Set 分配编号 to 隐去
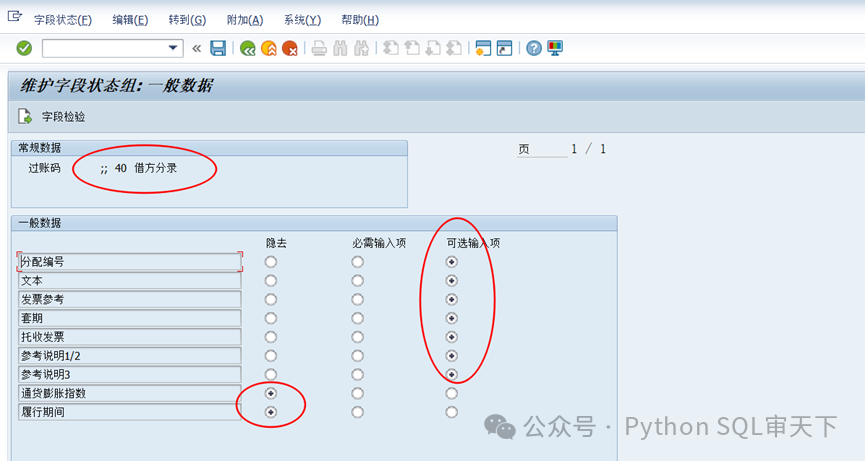Image resolution: width=865 pixels, height=461 pixels. tap(270, 262)
